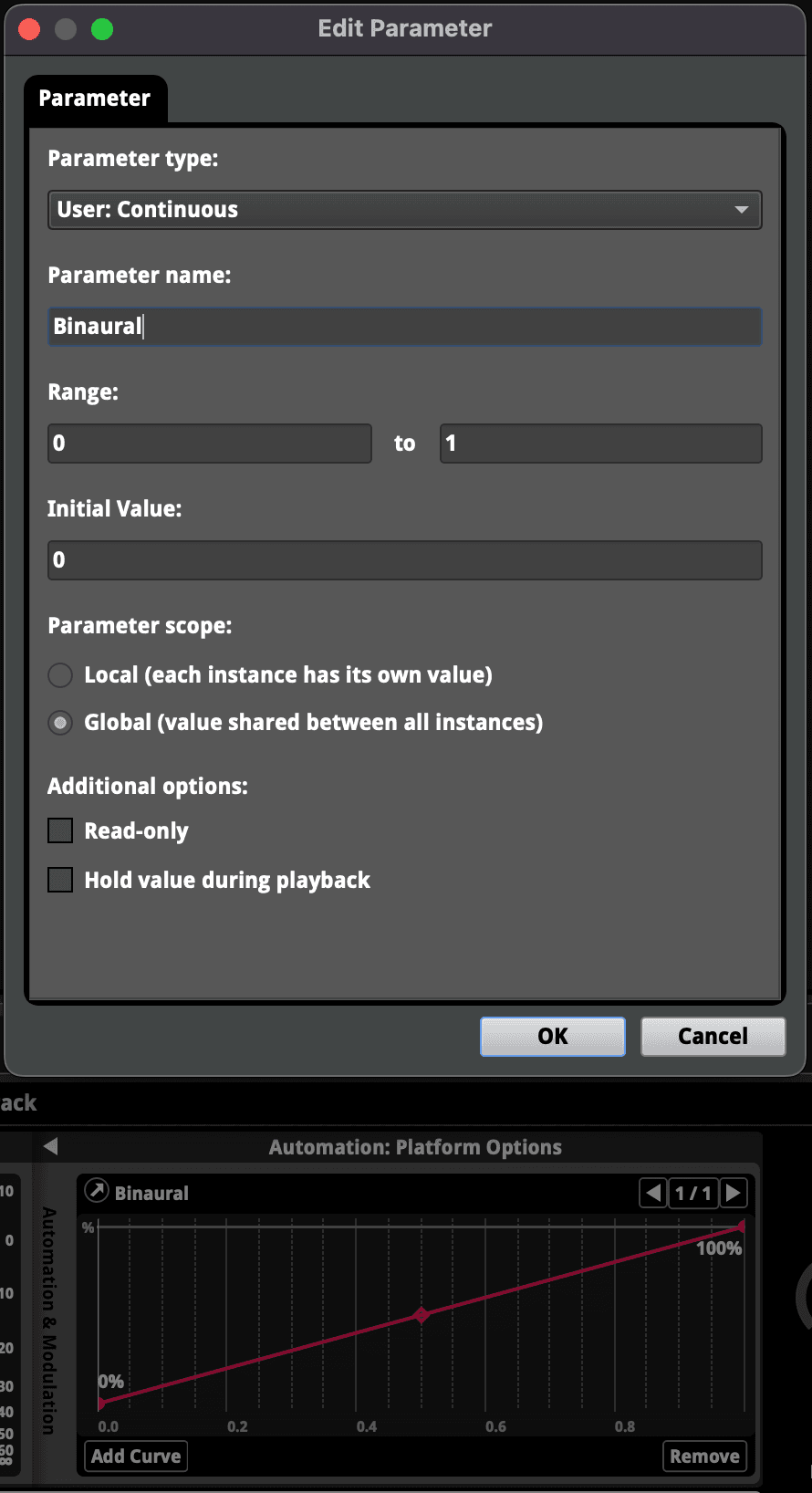812x1493 pixels.
Task: Select Local parameter scope
Action: [x=59, y=675]
